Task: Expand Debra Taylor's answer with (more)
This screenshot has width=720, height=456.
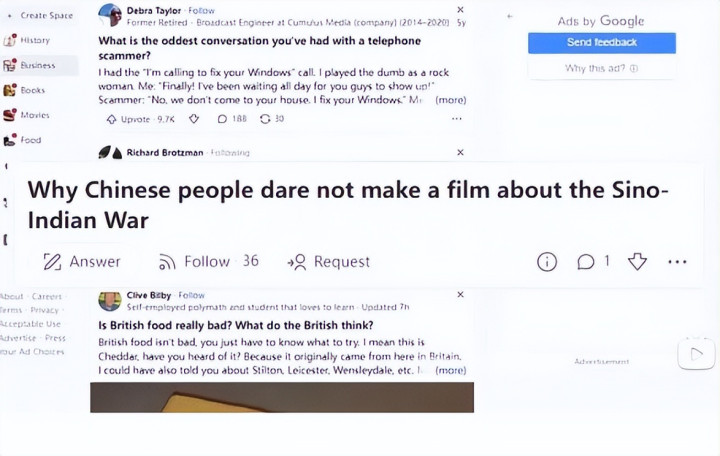Action: [x=450, y=100]
